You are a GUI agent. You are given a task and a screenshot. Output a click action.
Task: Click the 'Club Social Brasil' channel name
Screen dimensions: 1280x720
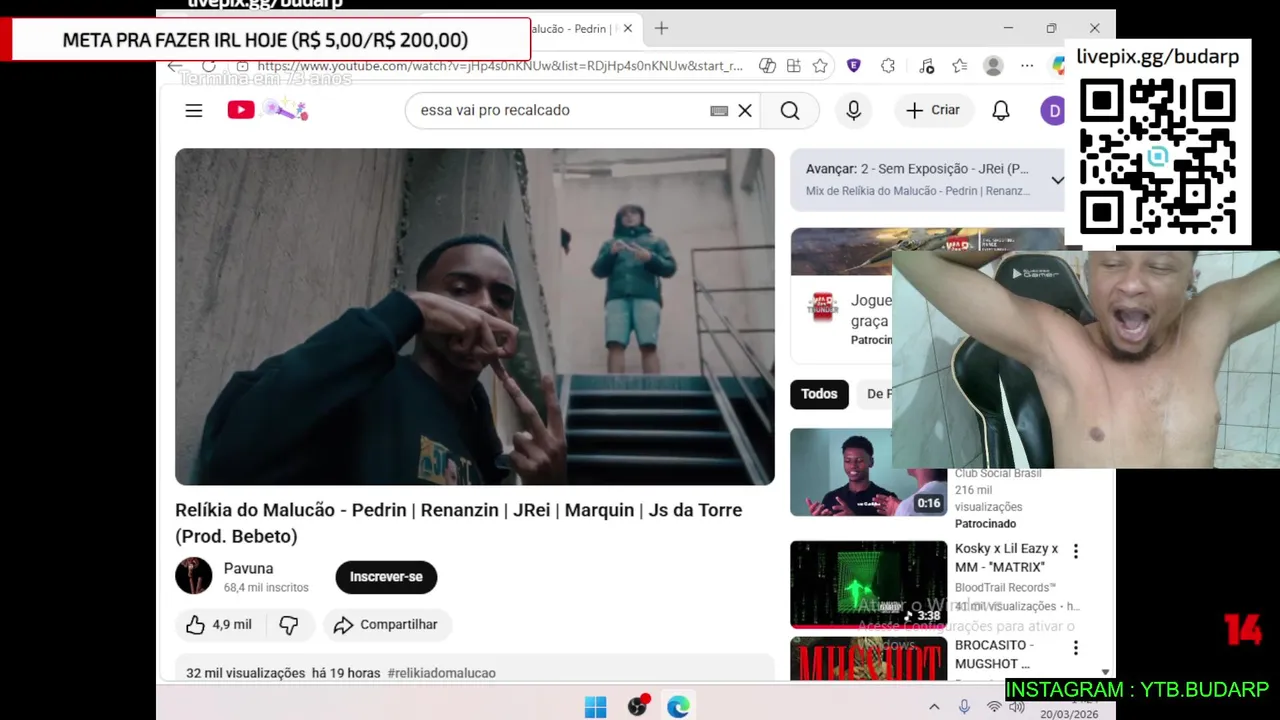[x=998, y=474]
